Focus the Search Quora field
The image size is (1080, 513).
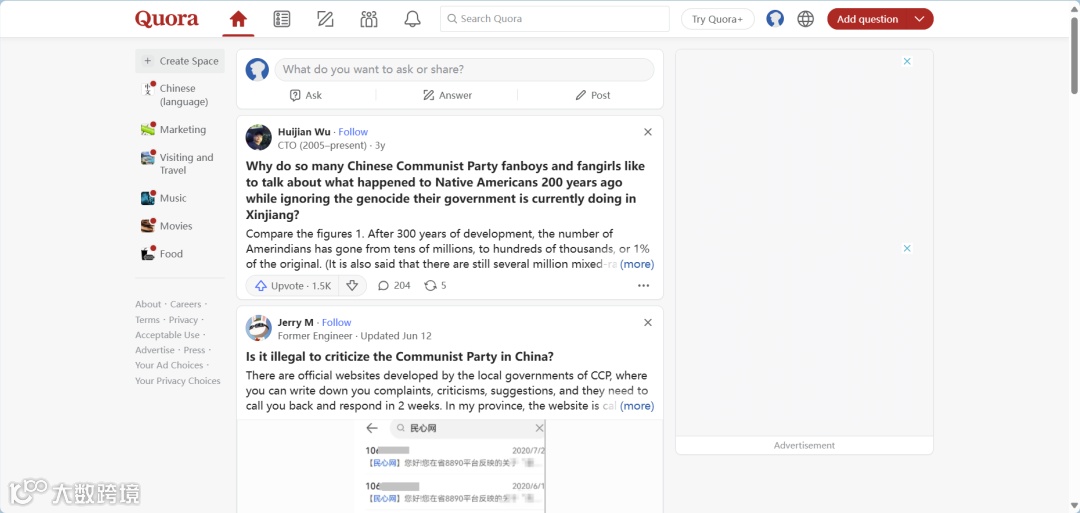click(554, 19)
